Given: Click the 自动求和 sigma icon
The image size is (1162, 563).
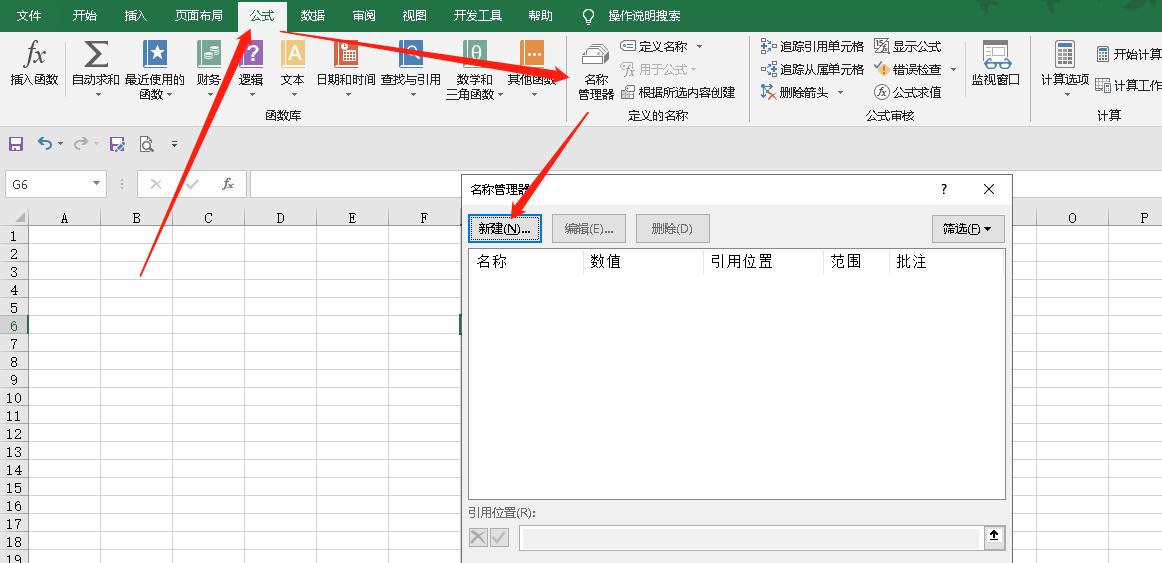Looking at the screenshot, I should click(x=96, y=55).
